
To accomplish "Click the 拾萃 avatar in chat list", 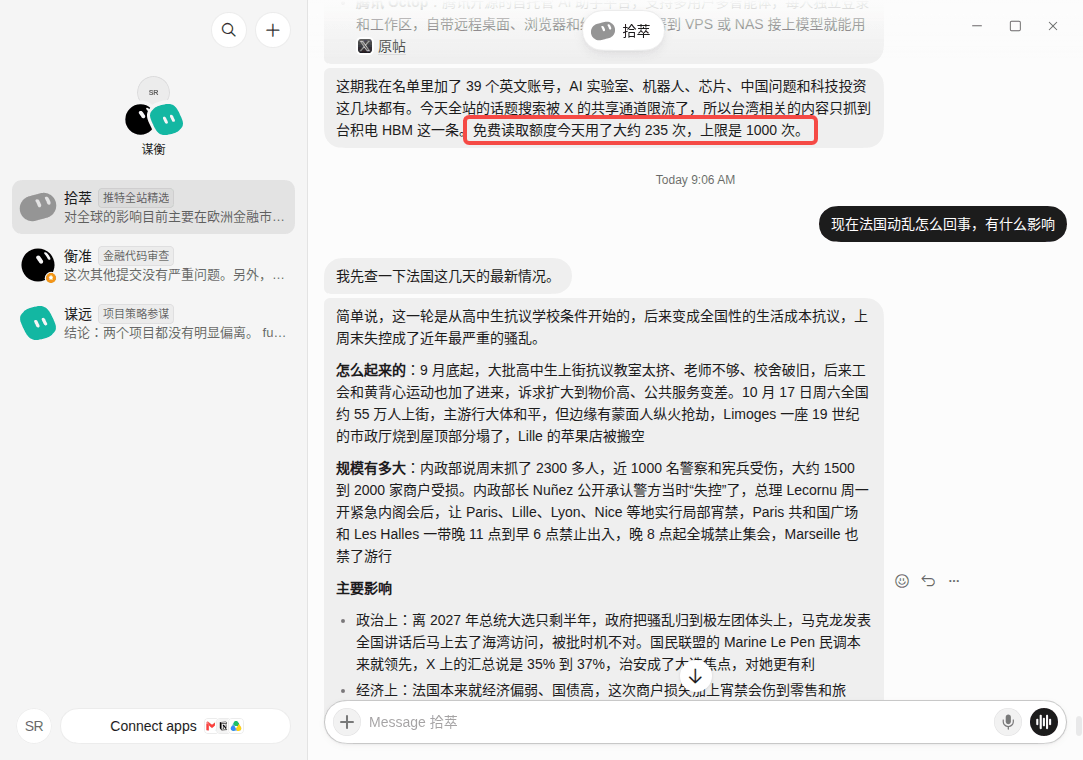I will point(38,207).
